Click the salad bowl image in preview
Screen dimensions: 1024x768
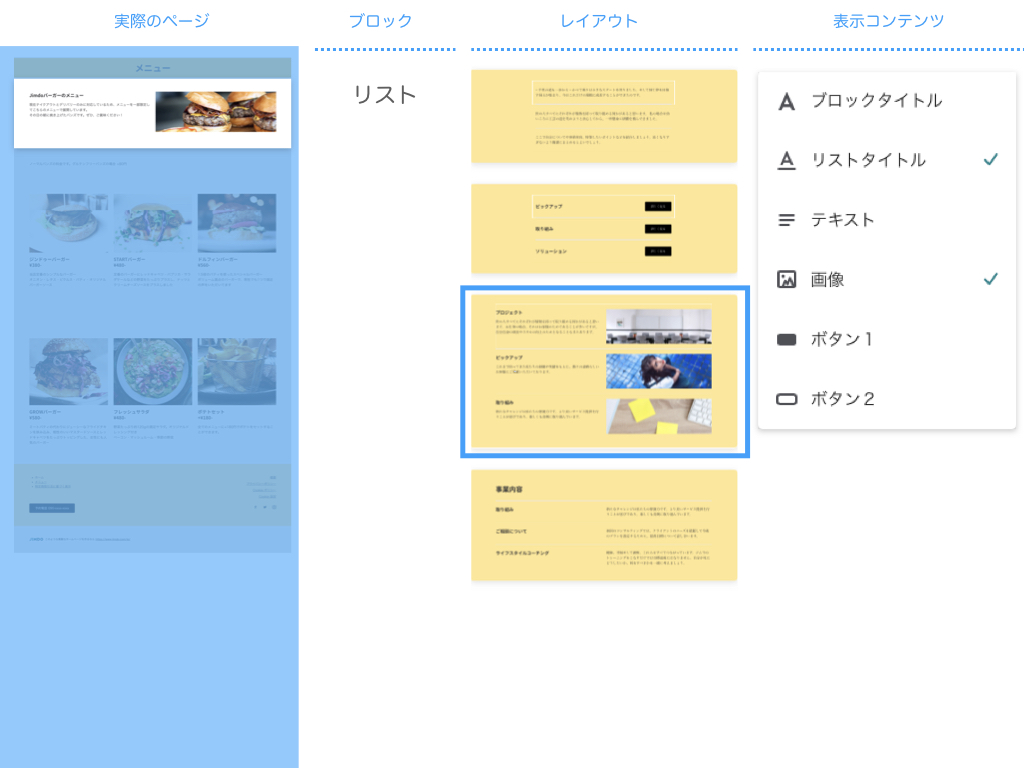(x=153, y=371)
